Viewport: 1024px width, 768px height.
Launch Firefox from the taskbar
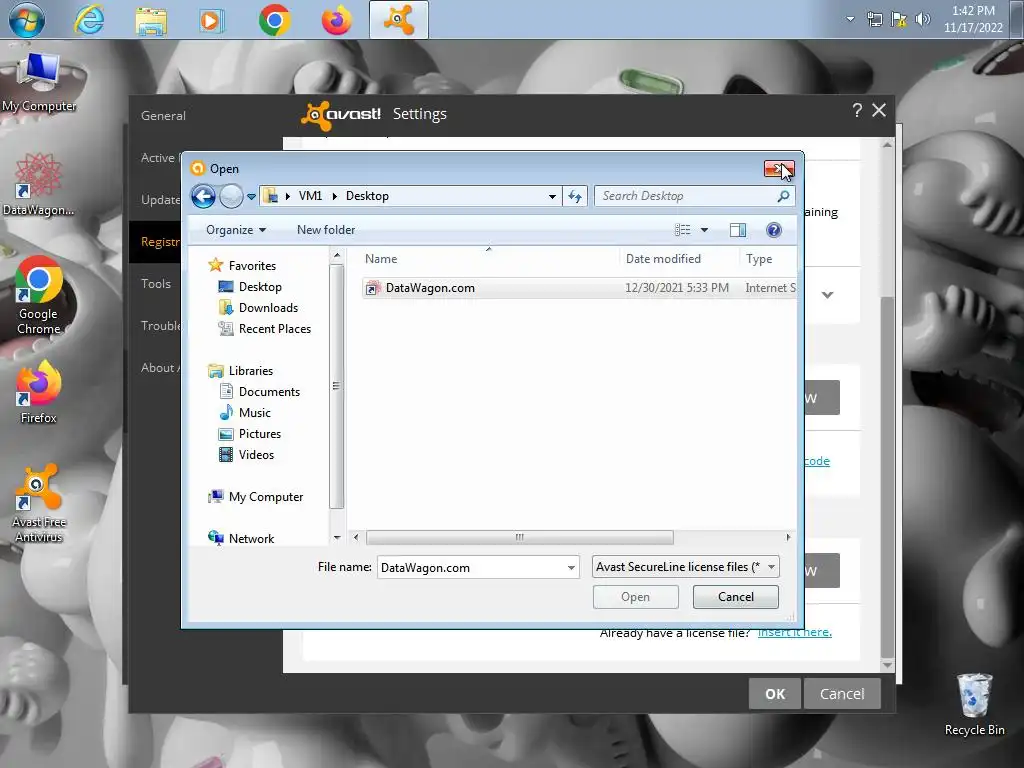coord(336,21)
